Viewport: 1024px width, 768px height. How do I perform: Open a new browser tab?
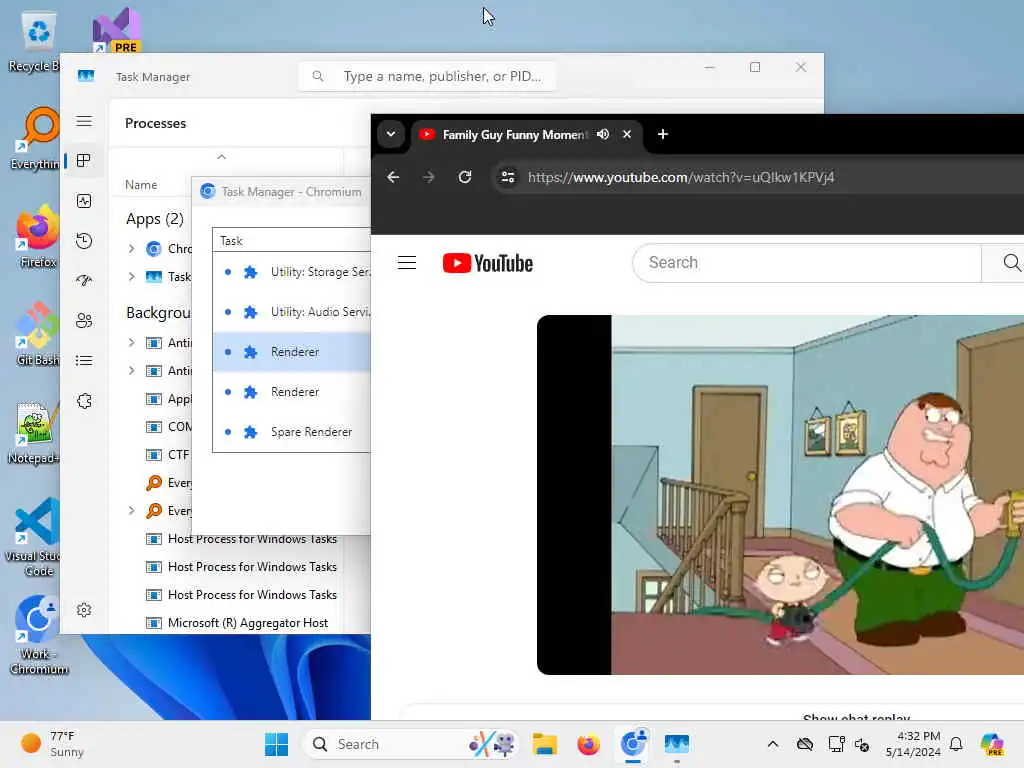pos(662,134)
